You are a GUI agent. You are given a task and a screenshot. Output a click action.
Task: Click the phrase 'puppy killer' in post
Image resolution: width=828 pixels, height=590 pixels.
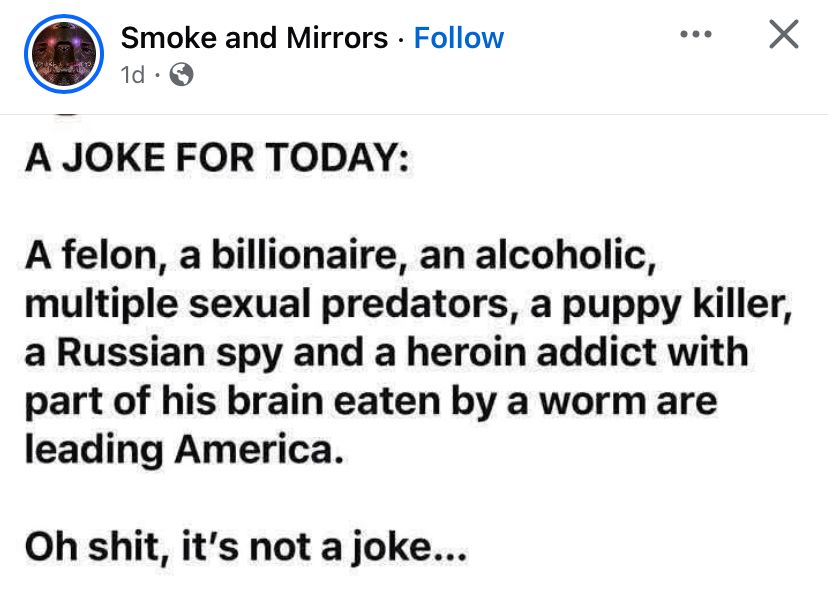point(676,304)
